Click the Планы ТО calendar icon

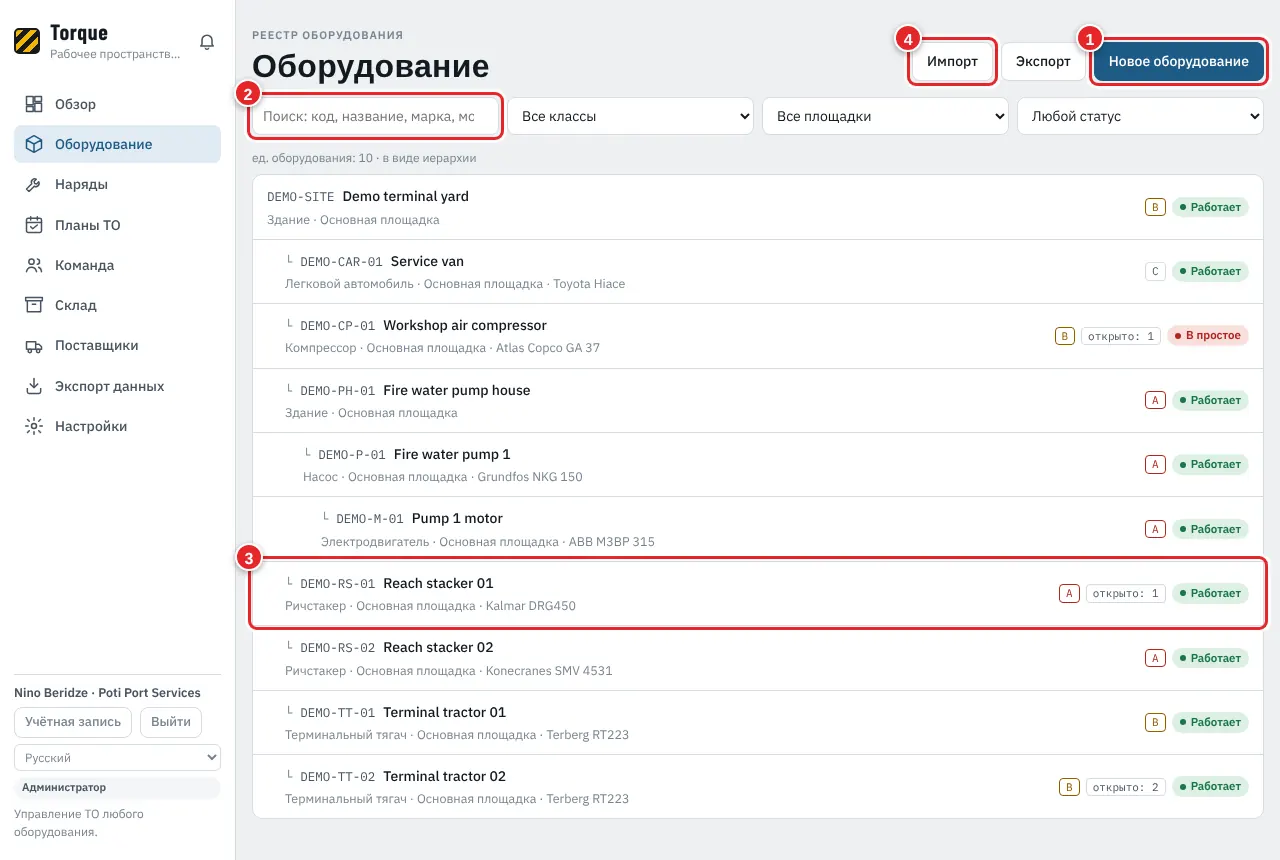coord(34,225)
